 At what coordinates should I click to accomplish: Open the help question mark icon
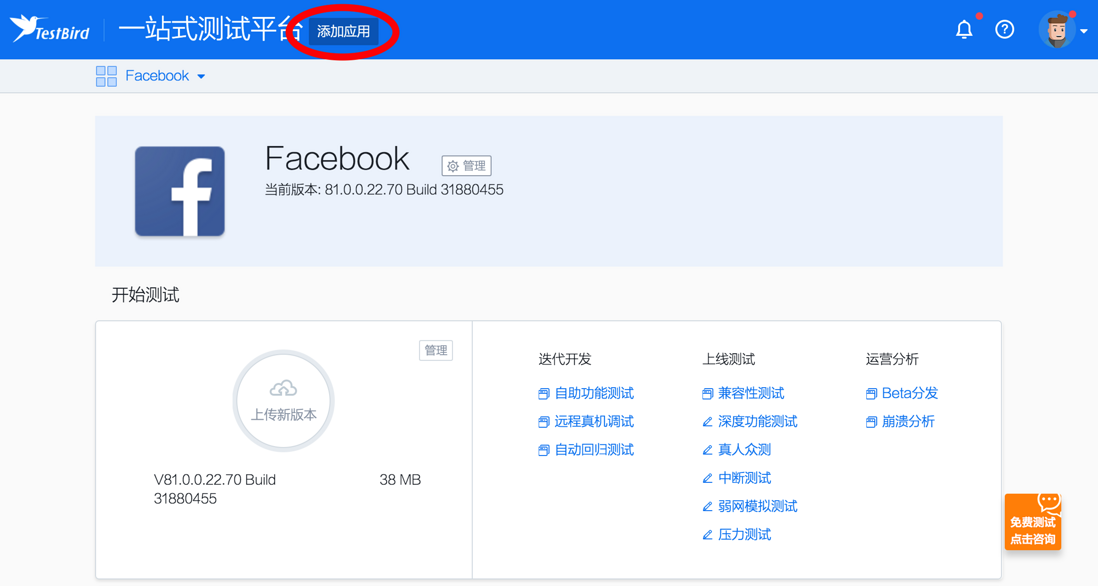[x=1005, y=29]
